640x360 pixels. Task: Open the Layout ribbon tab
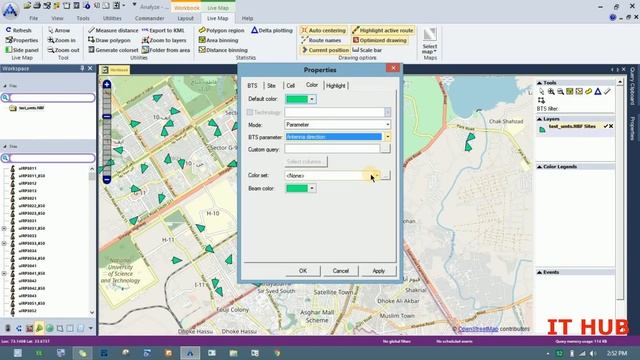point(185,18)
